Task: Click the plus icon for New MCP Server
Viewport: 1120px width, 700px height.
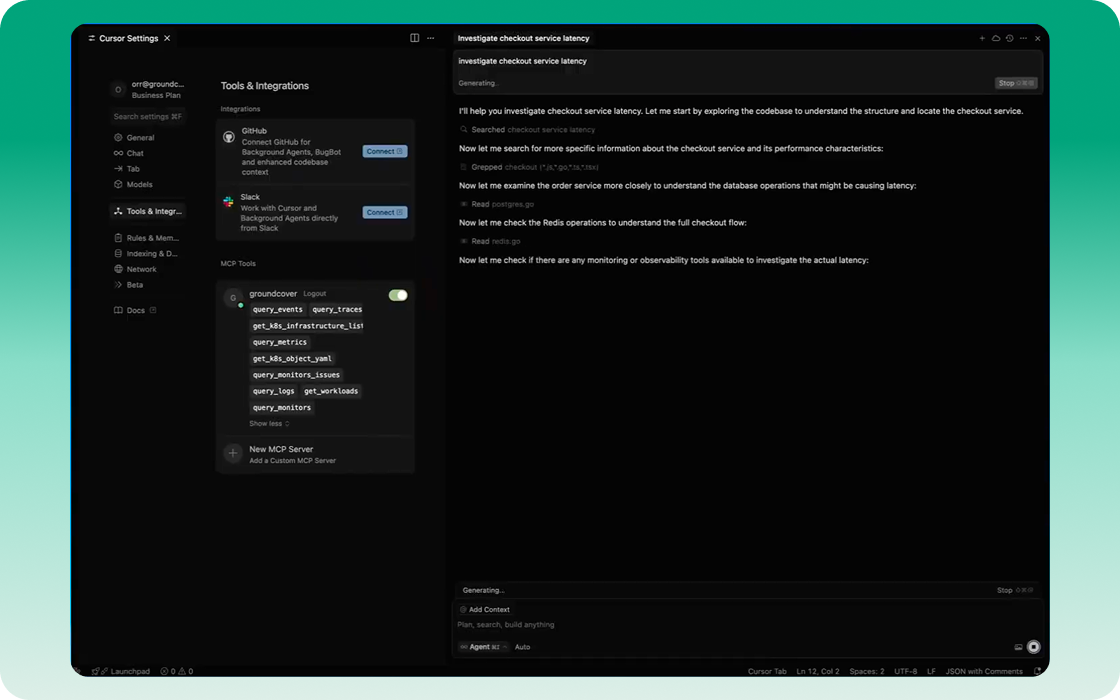Action: tap(233, 453)
